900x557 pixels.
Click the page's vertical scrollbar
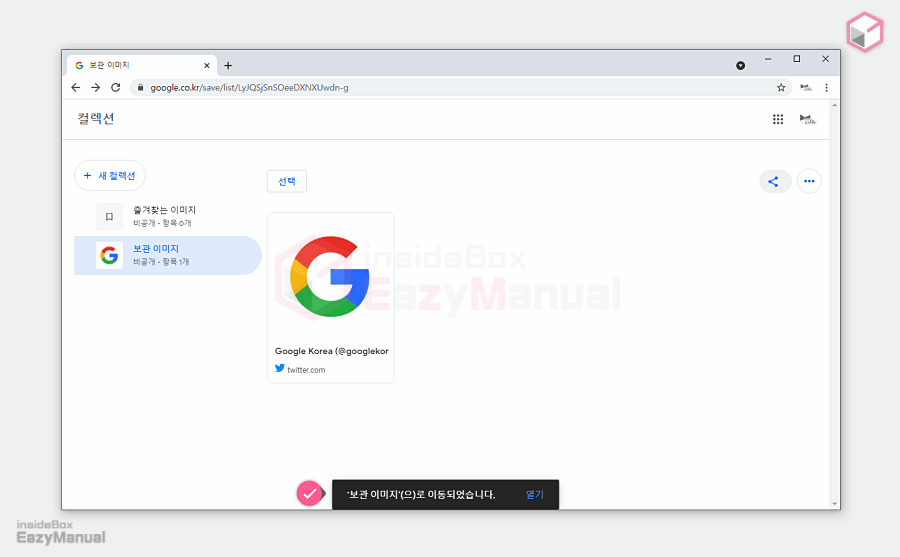coord(835,304)
